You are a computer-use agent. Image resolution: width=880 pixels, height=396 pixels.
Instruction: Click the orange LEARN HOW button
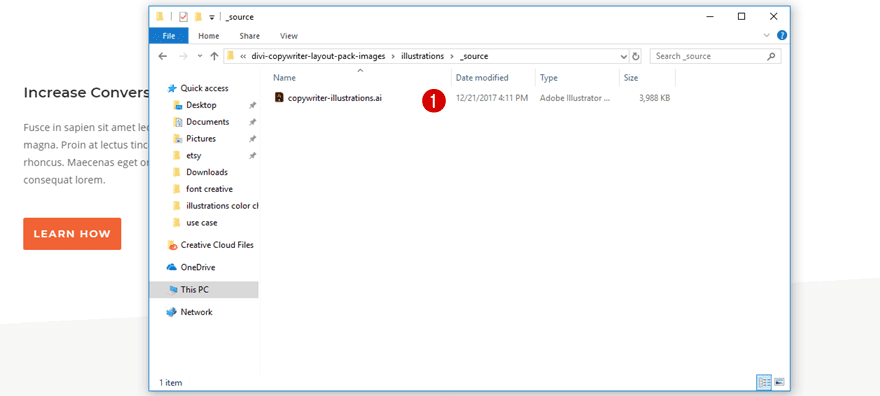tap(72, 234)
